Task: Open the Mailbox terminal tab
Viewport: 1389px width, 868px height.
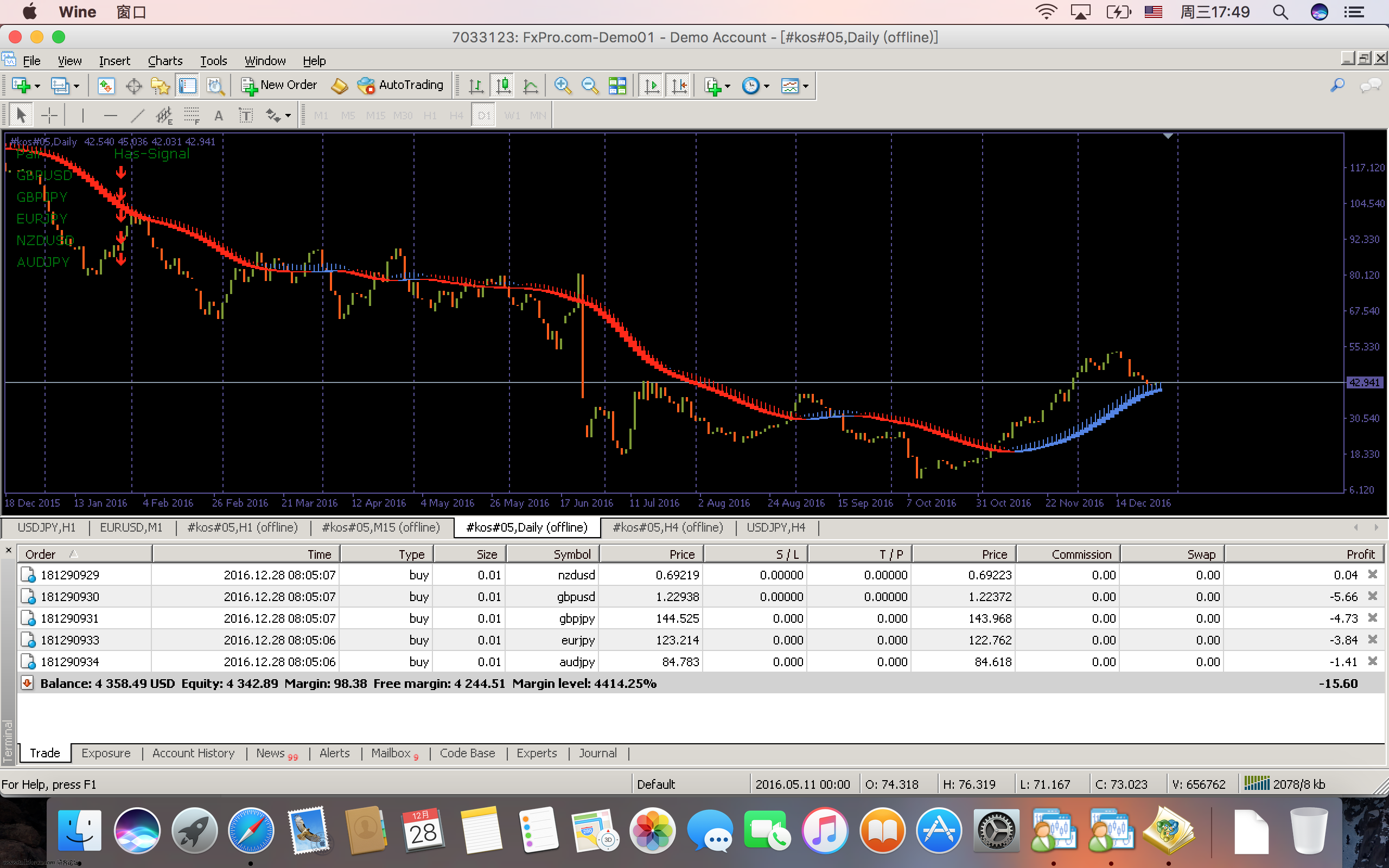Action: [395, 752]
